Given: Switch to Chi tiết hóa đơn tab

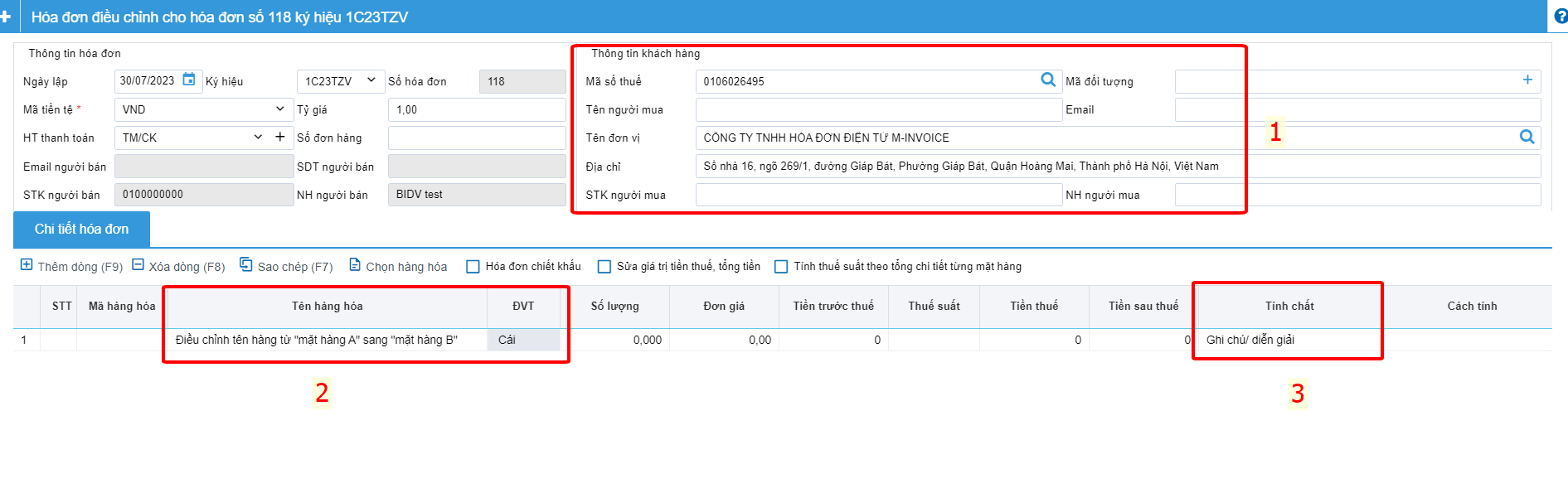Looking at the screenshot, I should point(81,229).
